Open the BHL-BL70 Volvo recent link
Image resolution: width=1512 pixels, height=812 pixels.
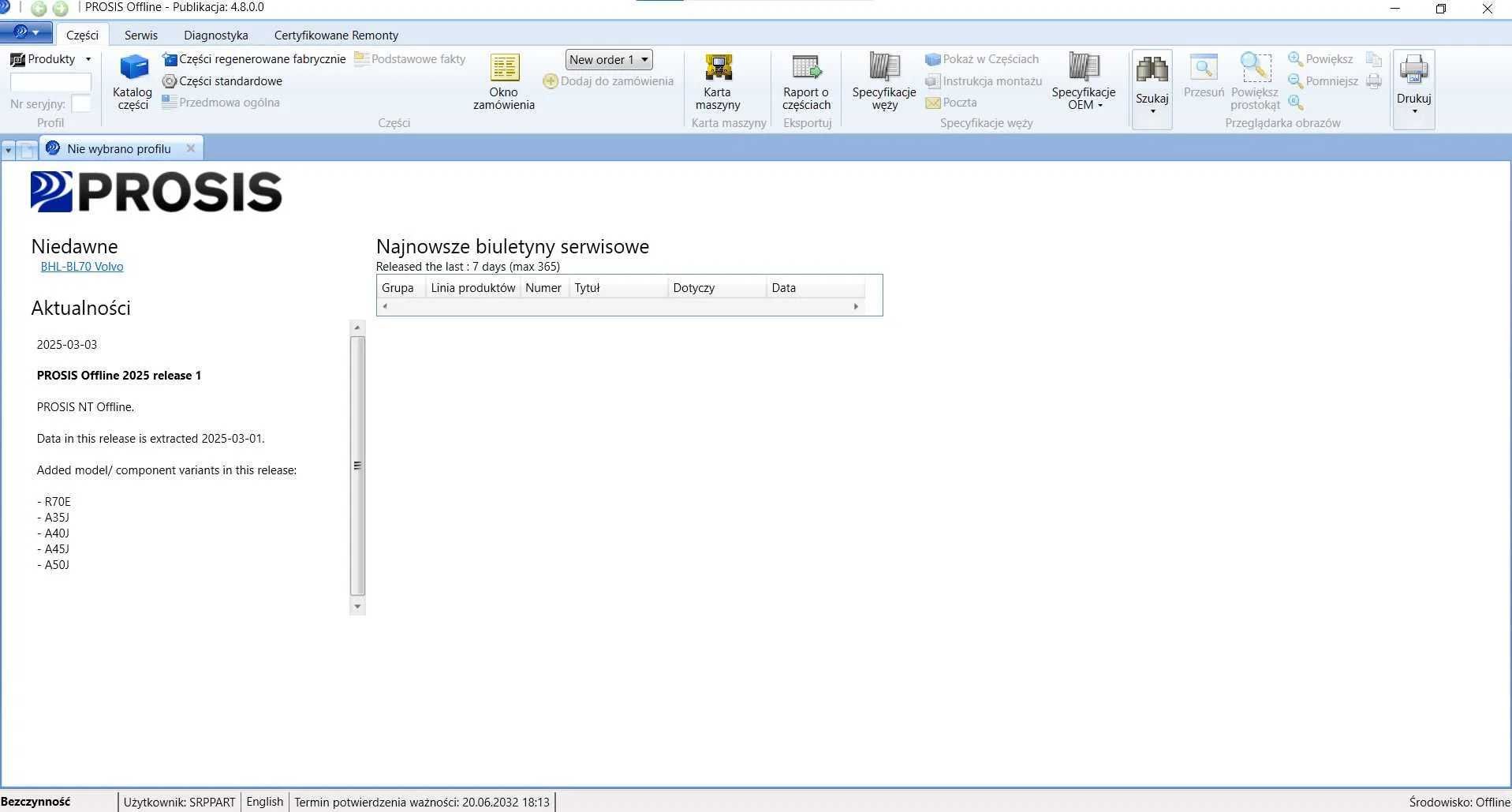82,267
